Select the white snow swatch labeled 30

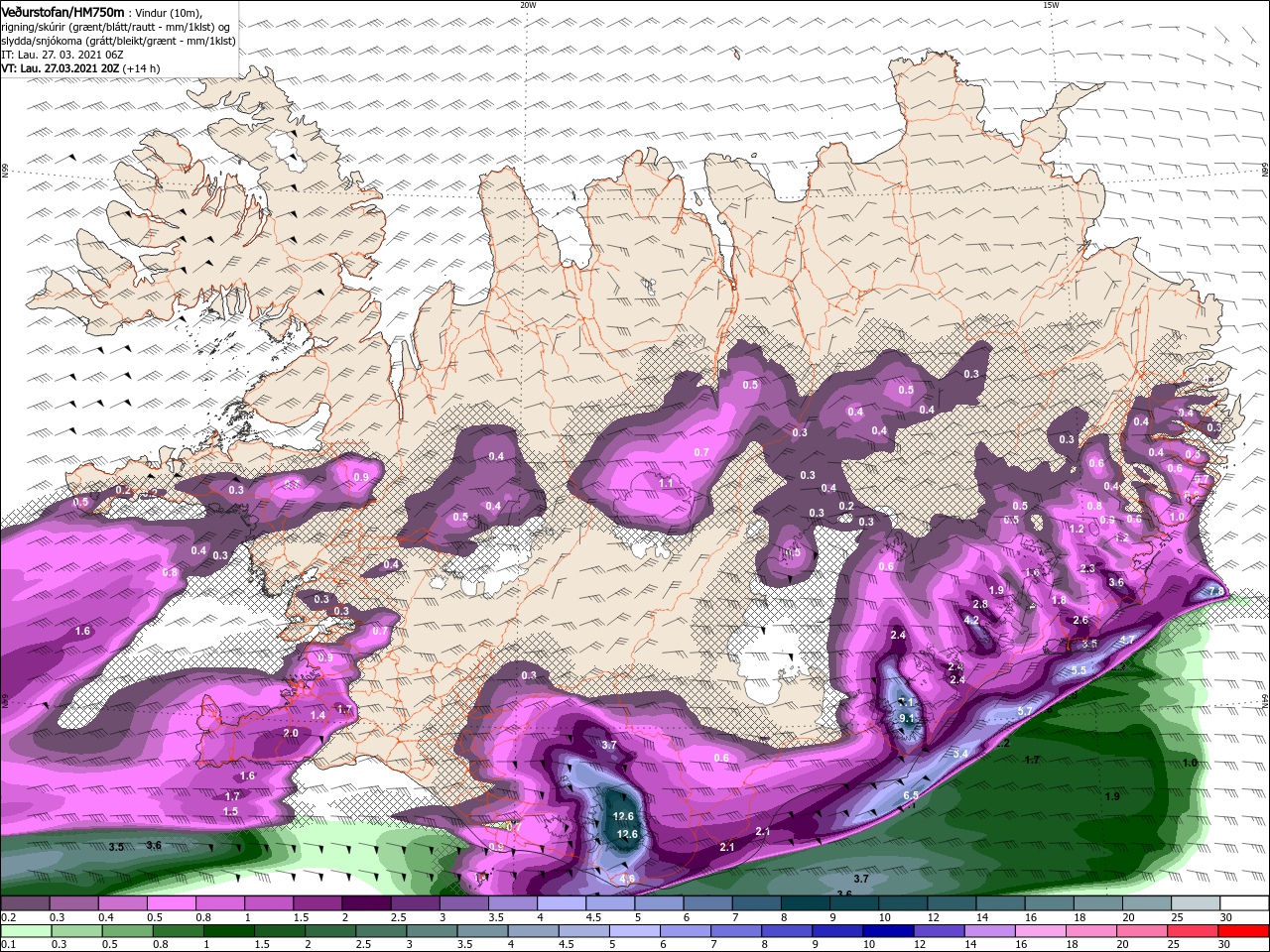click(x=1245, y=902)
